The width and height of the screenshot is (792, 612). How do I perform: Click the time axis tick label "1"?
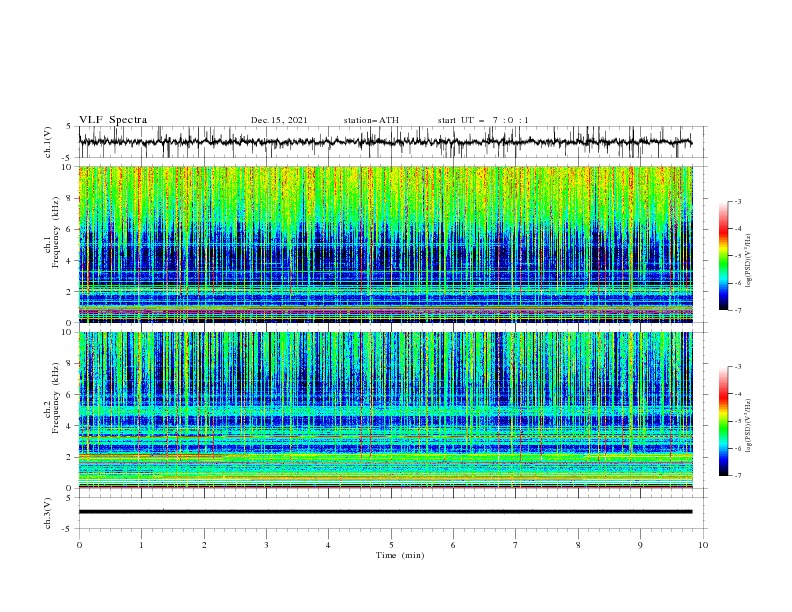(141, 545)
